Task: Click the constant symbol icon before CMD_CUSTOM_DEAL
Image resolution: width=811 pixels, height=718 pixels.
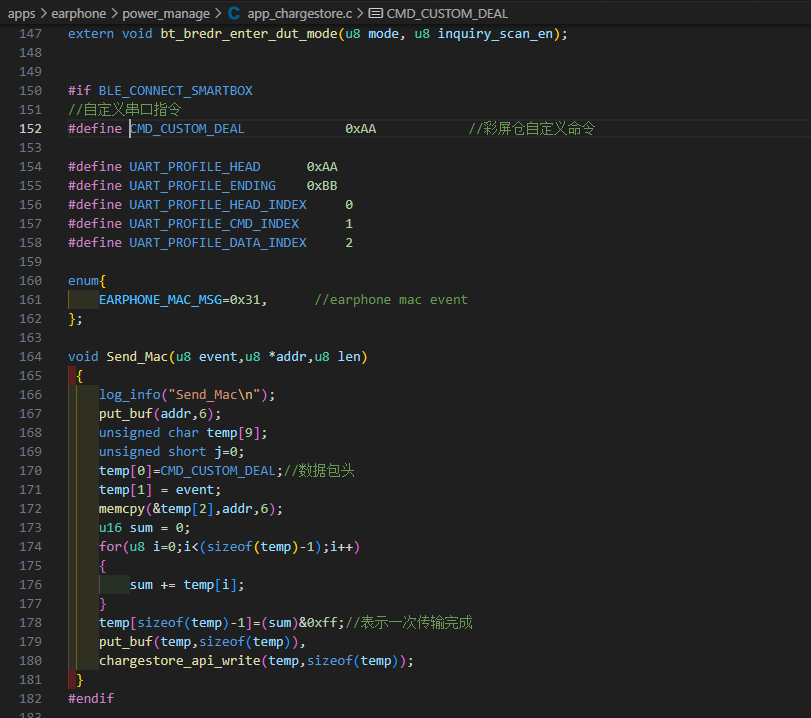Action: (x=376, y=13)
